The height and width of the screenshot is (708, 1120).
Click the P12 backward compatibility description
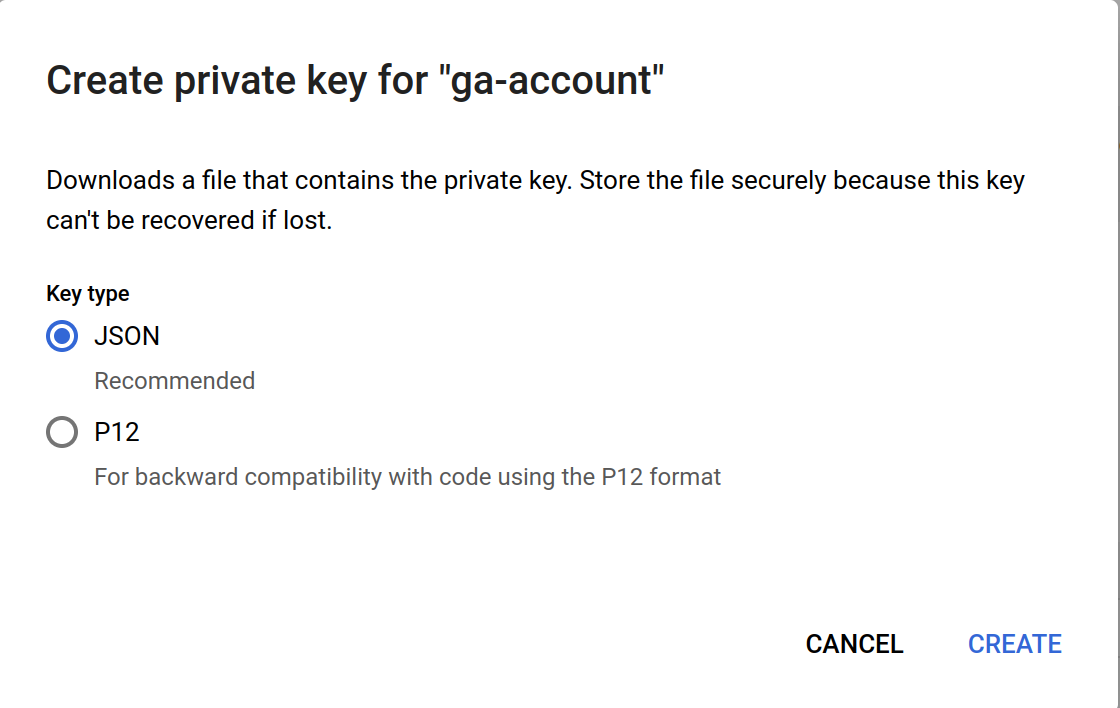pos(406,477)
